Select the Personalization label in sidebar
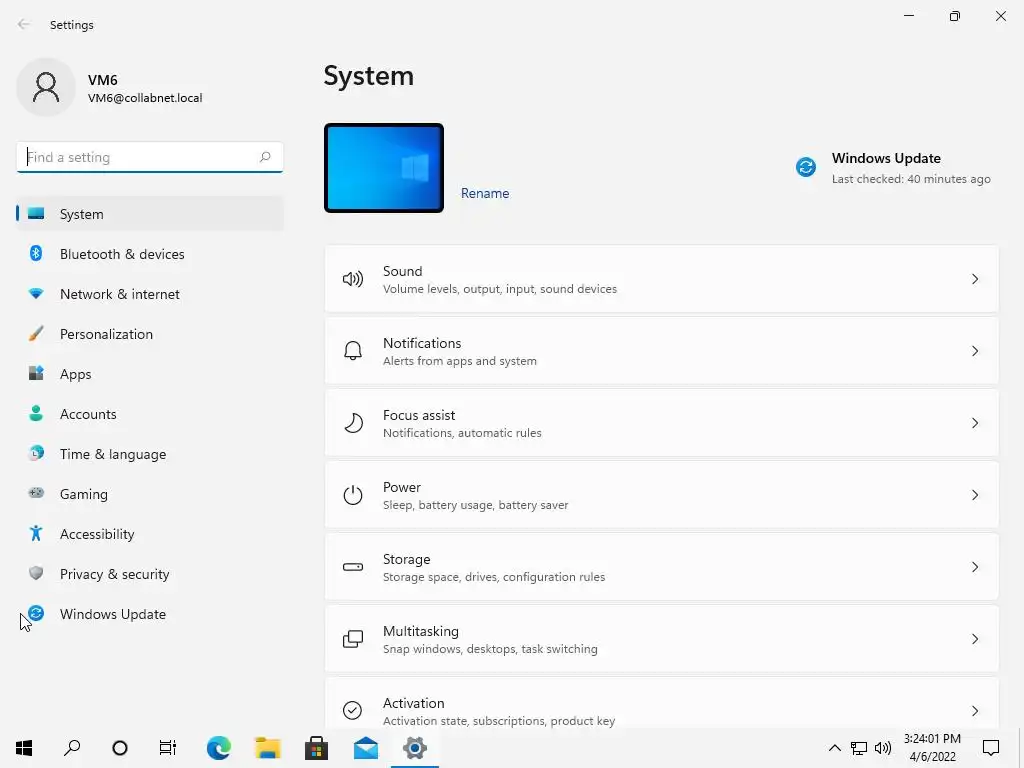This screenshot has width=1024, height=768. (106, 334)
